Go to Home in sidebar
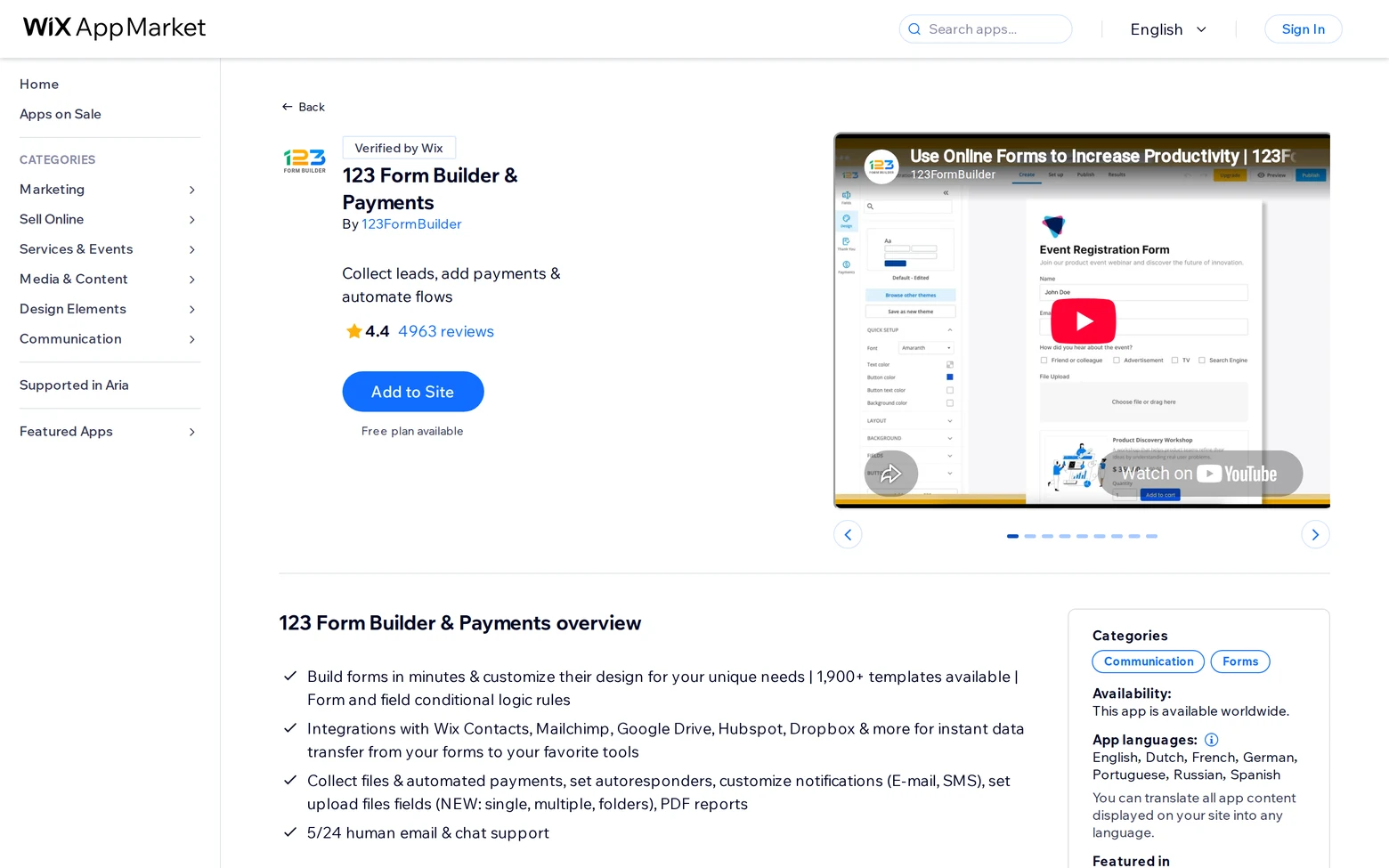Viewport: 1389px width, 868px height. [39, 84]
